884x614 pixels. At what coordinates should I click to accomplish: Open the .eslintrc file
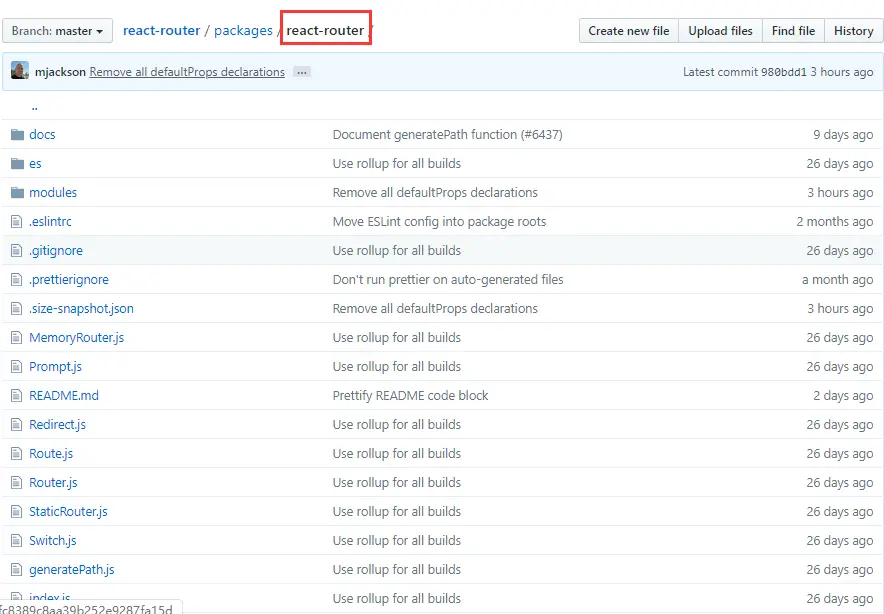click(50, 222)
